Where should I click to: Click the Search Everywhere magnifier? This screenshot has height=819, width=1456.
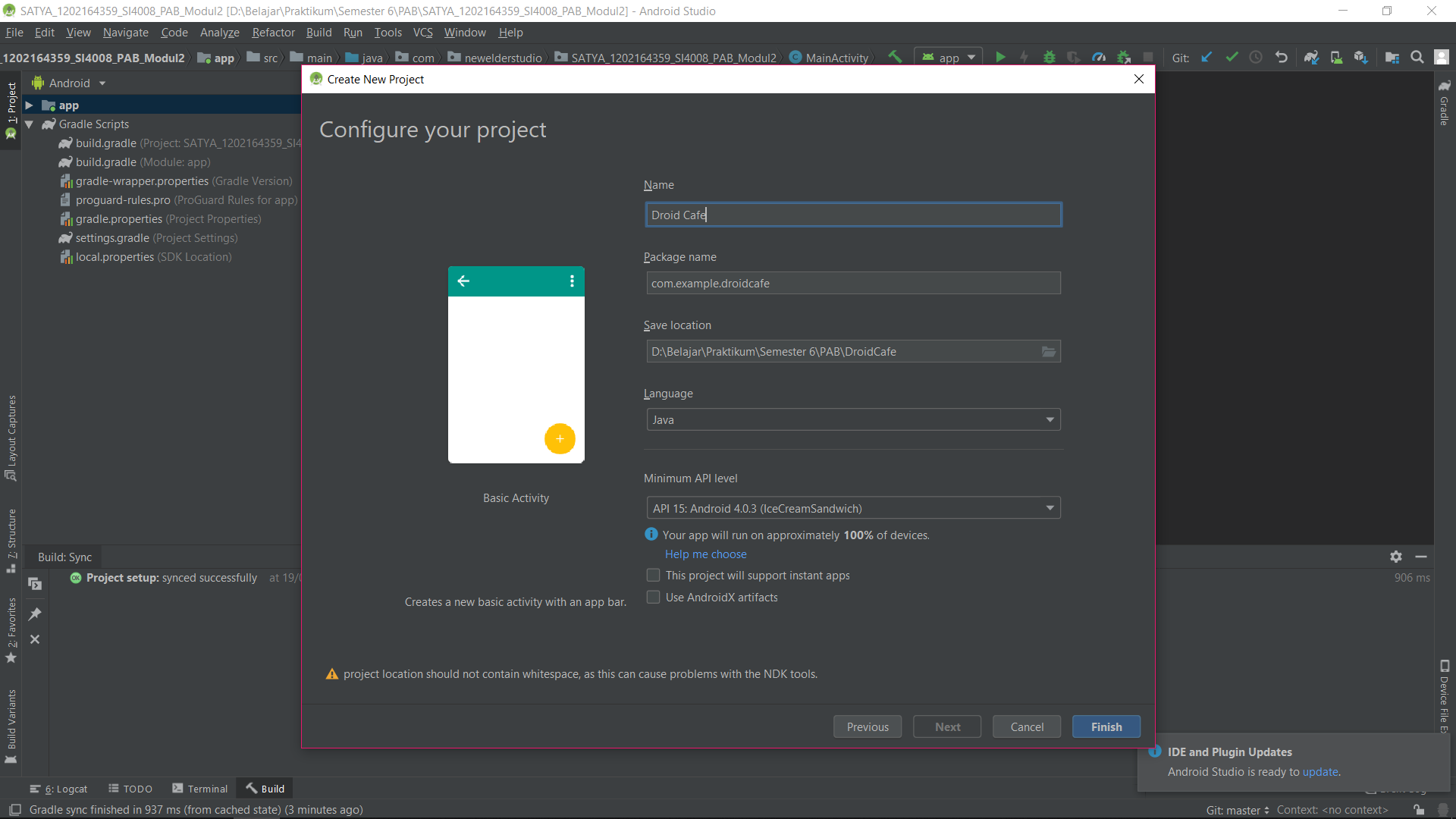point(1417,57)
